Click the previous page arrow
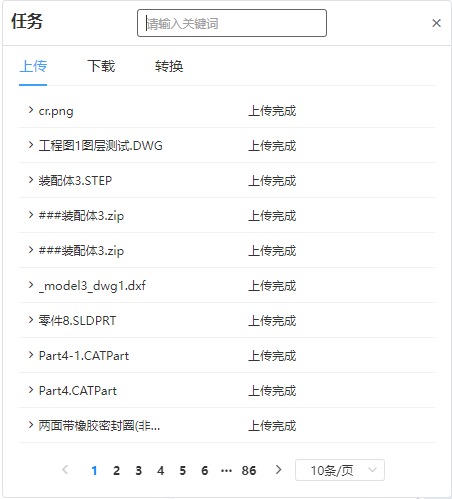452x499 pixels. click(65, 470)
